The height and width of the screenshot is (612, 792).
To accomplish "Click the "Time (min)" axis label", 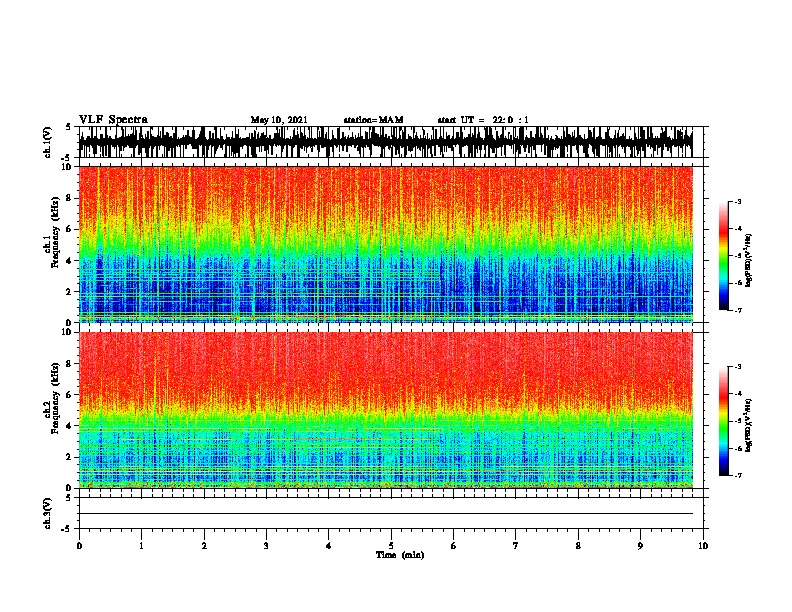I will tap(400, 555).
